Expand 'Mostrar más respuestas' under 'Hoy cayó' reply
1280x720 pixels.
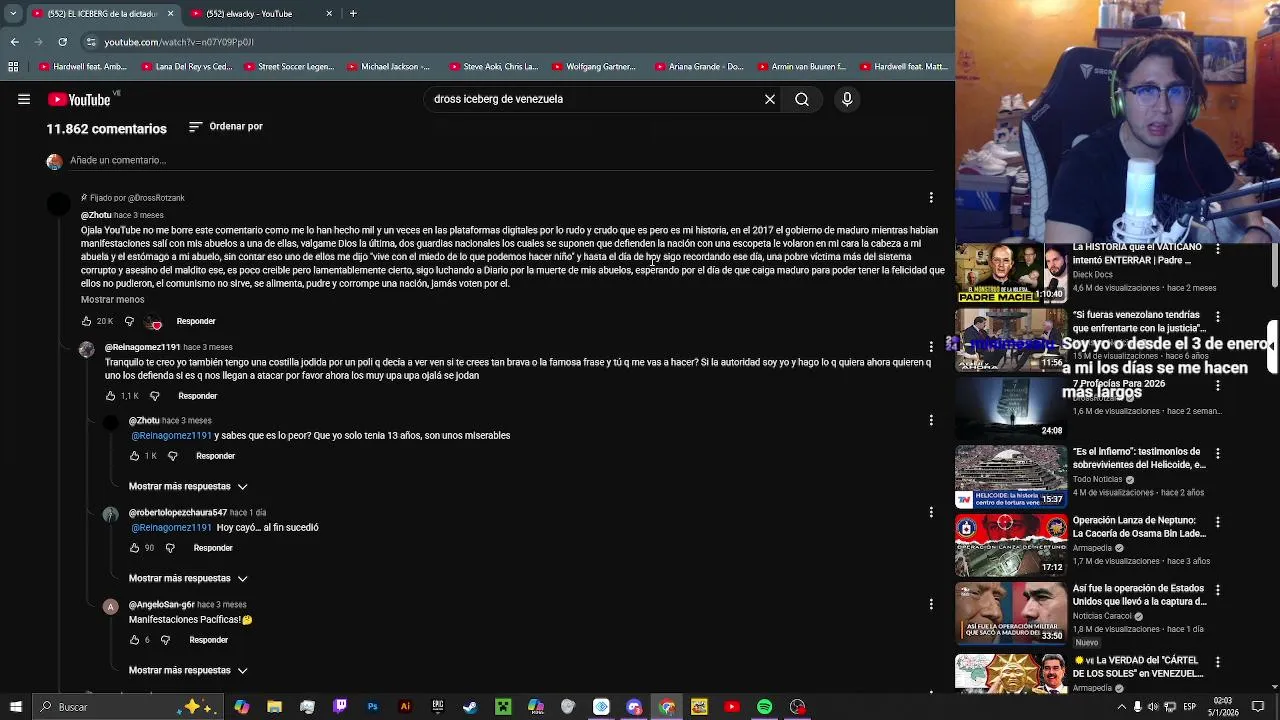point(188,578)
